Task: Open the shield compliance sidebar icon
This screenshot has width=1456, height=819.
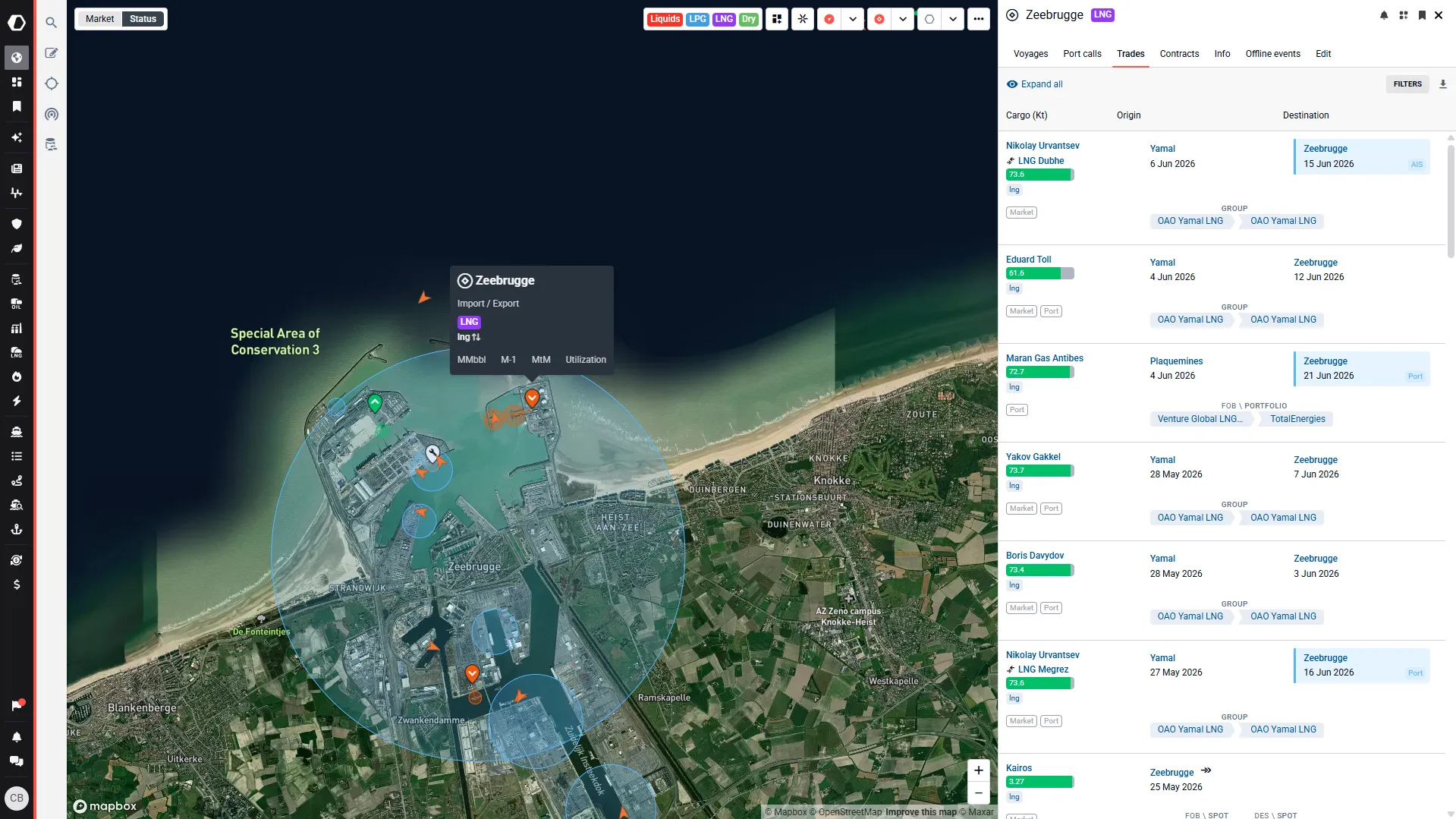Action: (17, 224)
